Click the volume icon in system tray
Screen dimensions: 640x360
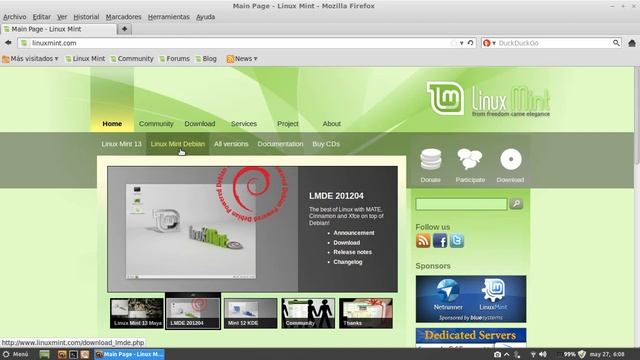pos(543,354)
